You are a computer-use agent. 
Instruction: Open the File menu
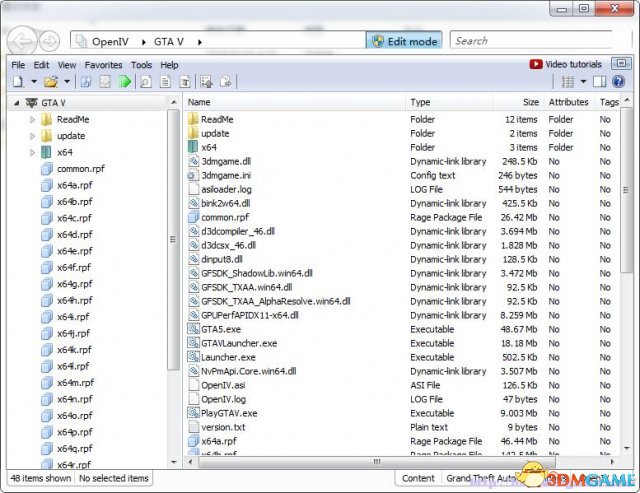[18, 65]
